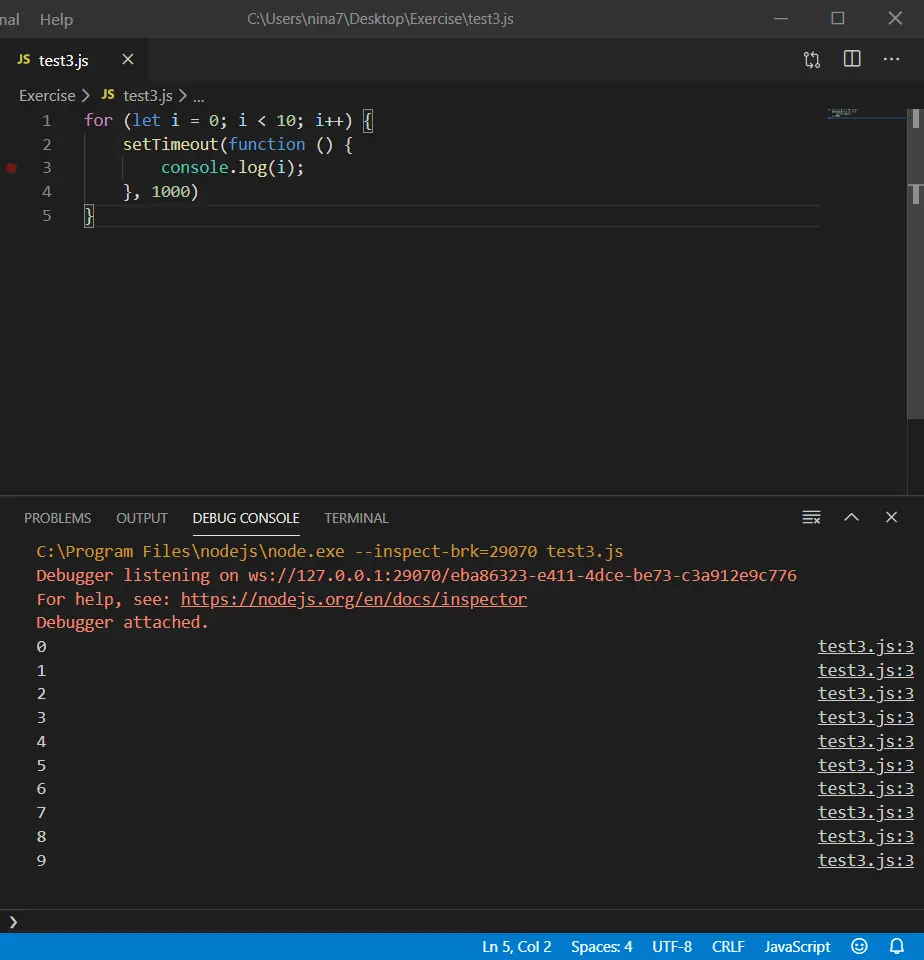This screenshot has width=924, height=960.
Task: Open the editor More Actions ellipsis menu
Action: pyautogui.click(x=891, y=60)
